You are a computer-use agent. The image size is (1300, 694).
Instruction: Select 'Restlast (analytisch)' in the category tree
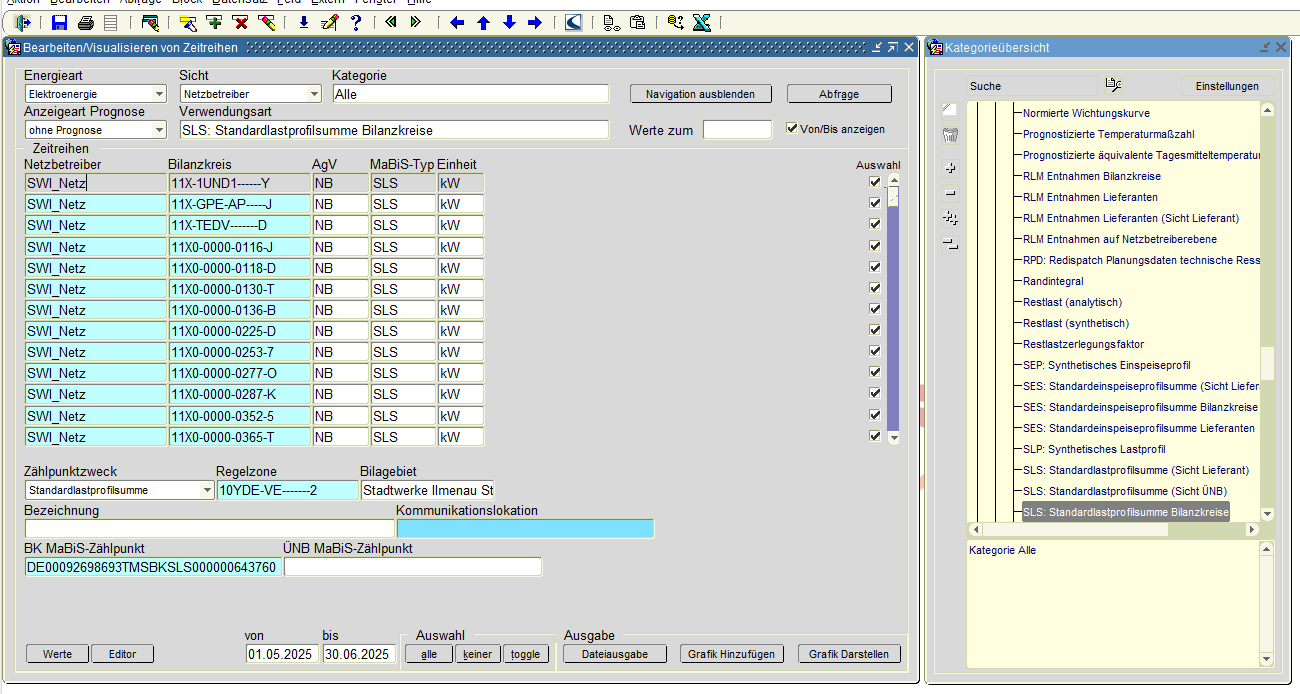1072,302
